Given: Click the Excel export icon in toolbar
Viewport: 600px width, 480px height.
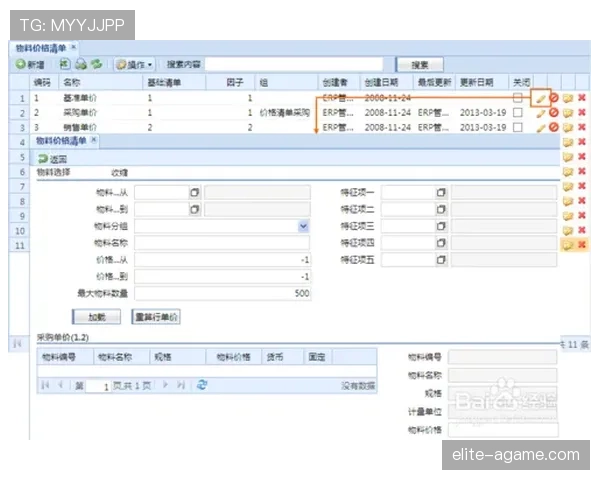Looking at the screenshot, I should click(65, 64).
